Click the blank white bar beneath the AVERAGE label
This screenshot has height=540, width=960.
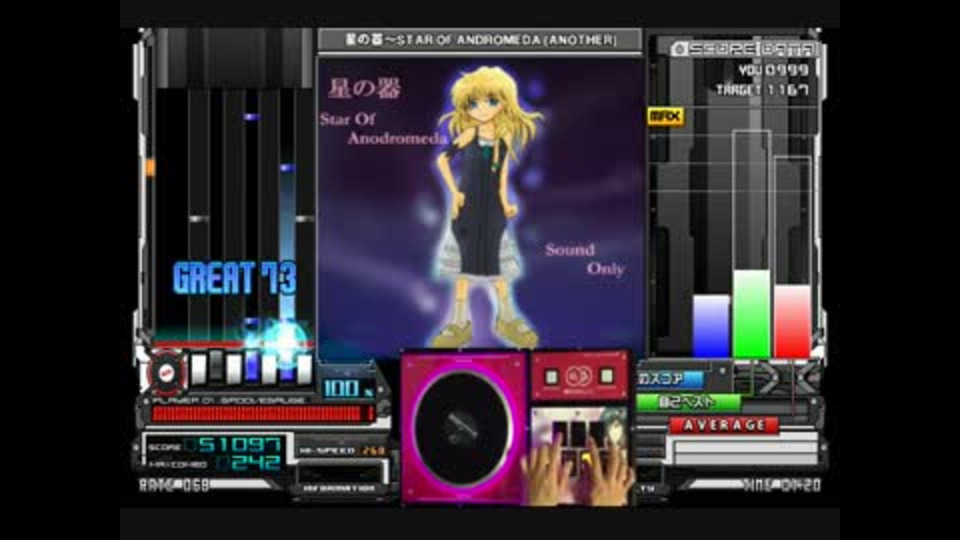click(x=745, y=447)
